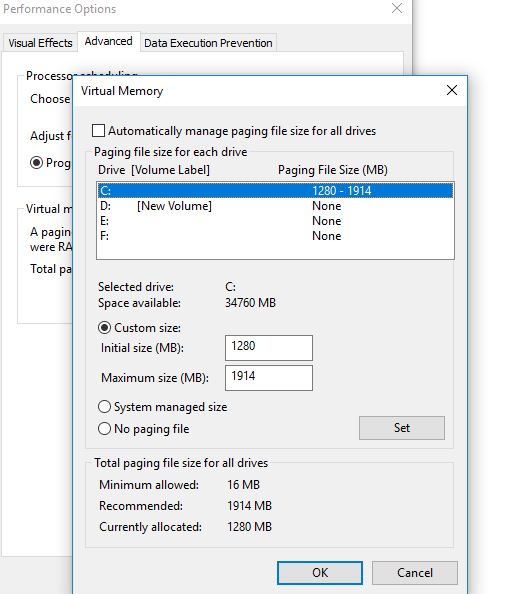Select No paging file option

coord(104,429)
